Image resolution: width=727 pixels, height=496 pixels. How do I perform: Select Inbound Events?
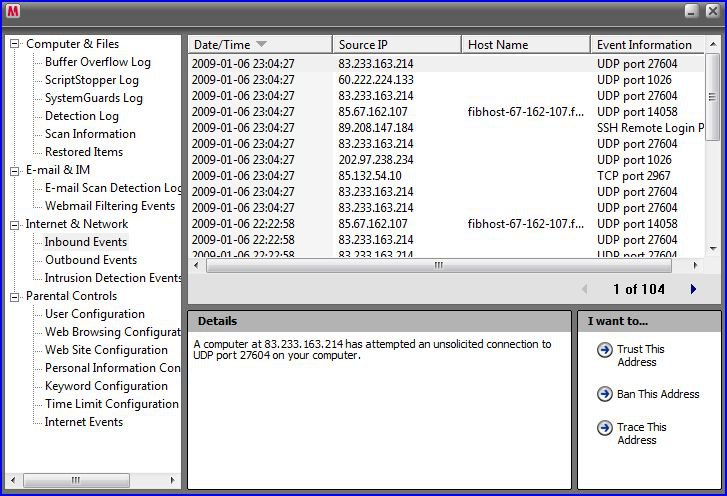86,242
